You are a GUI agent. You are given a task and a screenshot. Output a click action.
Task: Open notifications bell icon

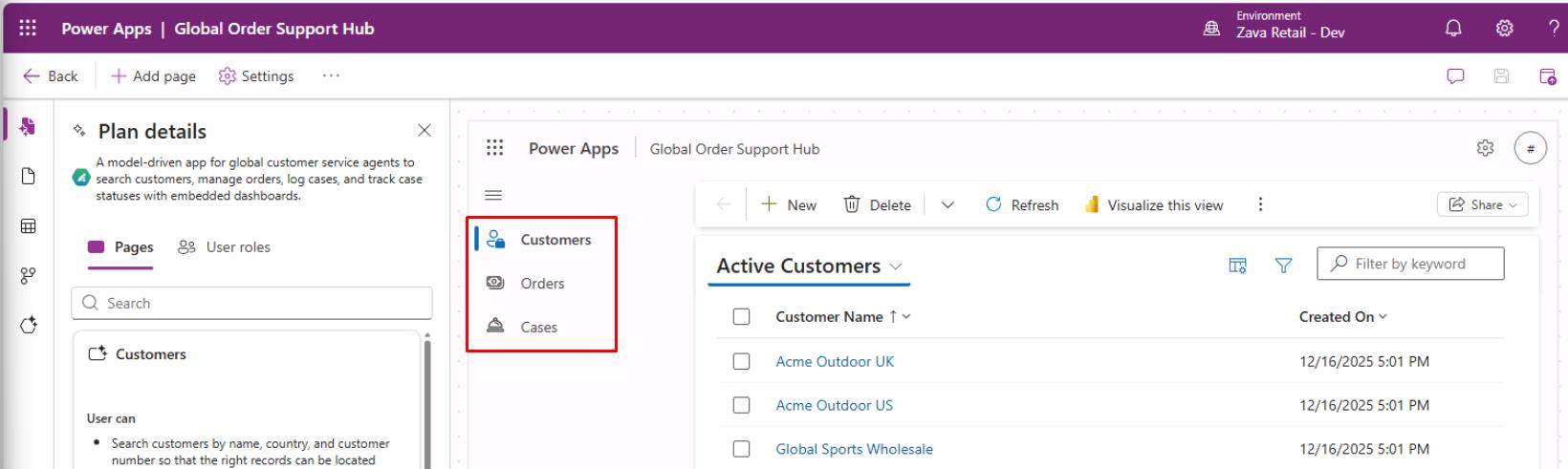pyautogui.click(x=1453, y=29)
